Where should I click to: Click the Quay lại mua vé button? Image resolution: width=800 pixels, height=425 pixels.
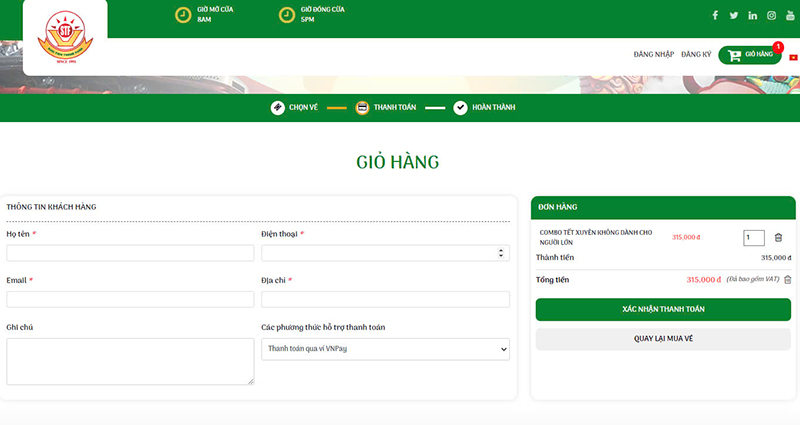tap(663, 339)
